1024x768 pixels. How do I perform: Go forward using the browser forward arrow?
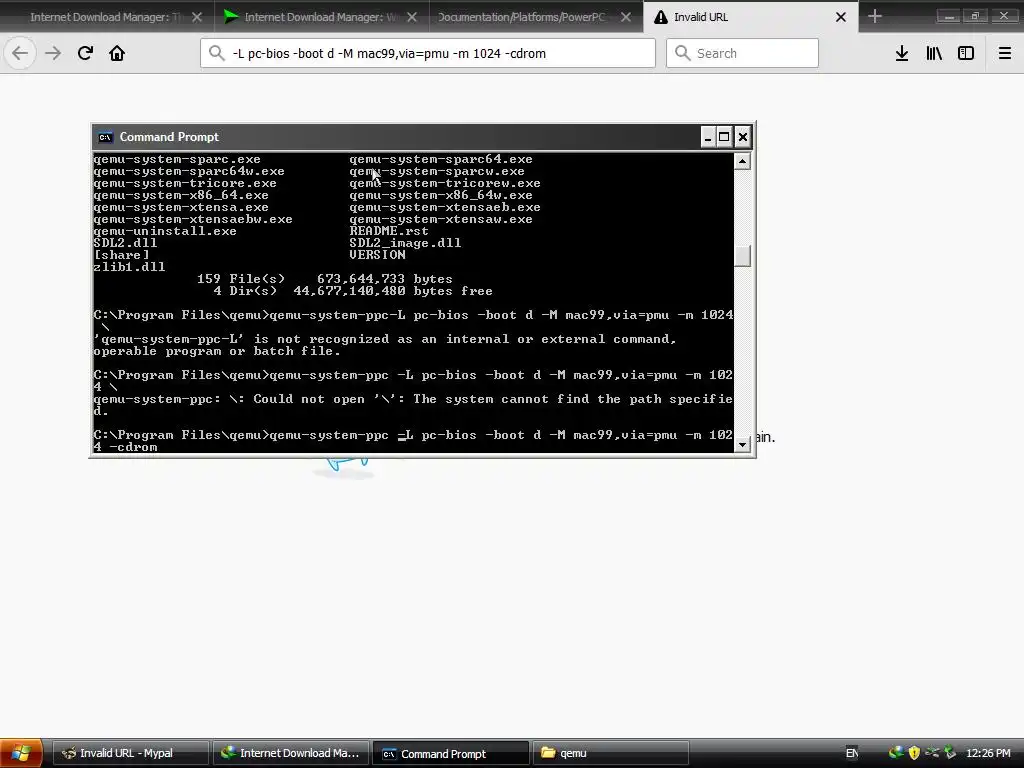click(53, 53)
